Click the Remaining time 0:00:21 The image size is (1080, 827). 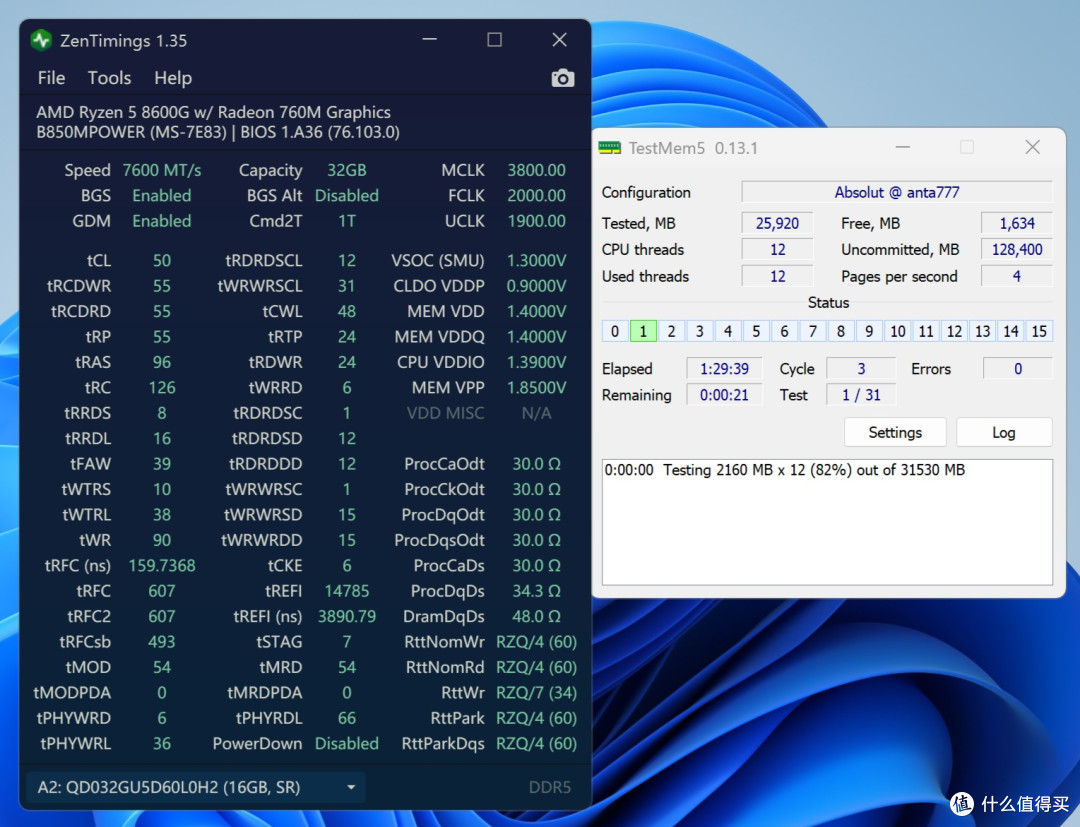click(x=724, y=395)
